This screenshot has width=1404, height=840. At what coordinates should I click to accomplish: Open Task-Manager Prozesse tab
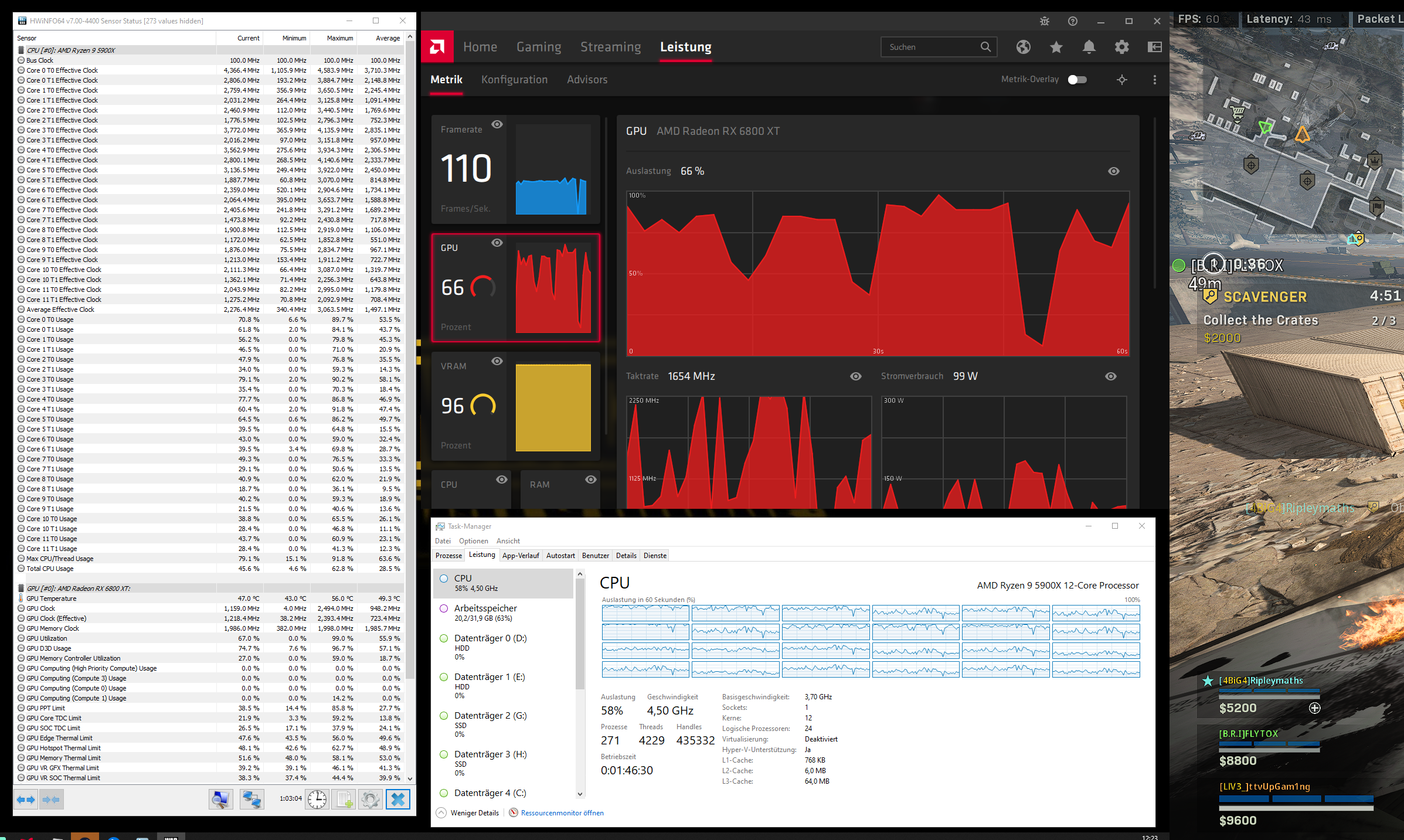448,556
